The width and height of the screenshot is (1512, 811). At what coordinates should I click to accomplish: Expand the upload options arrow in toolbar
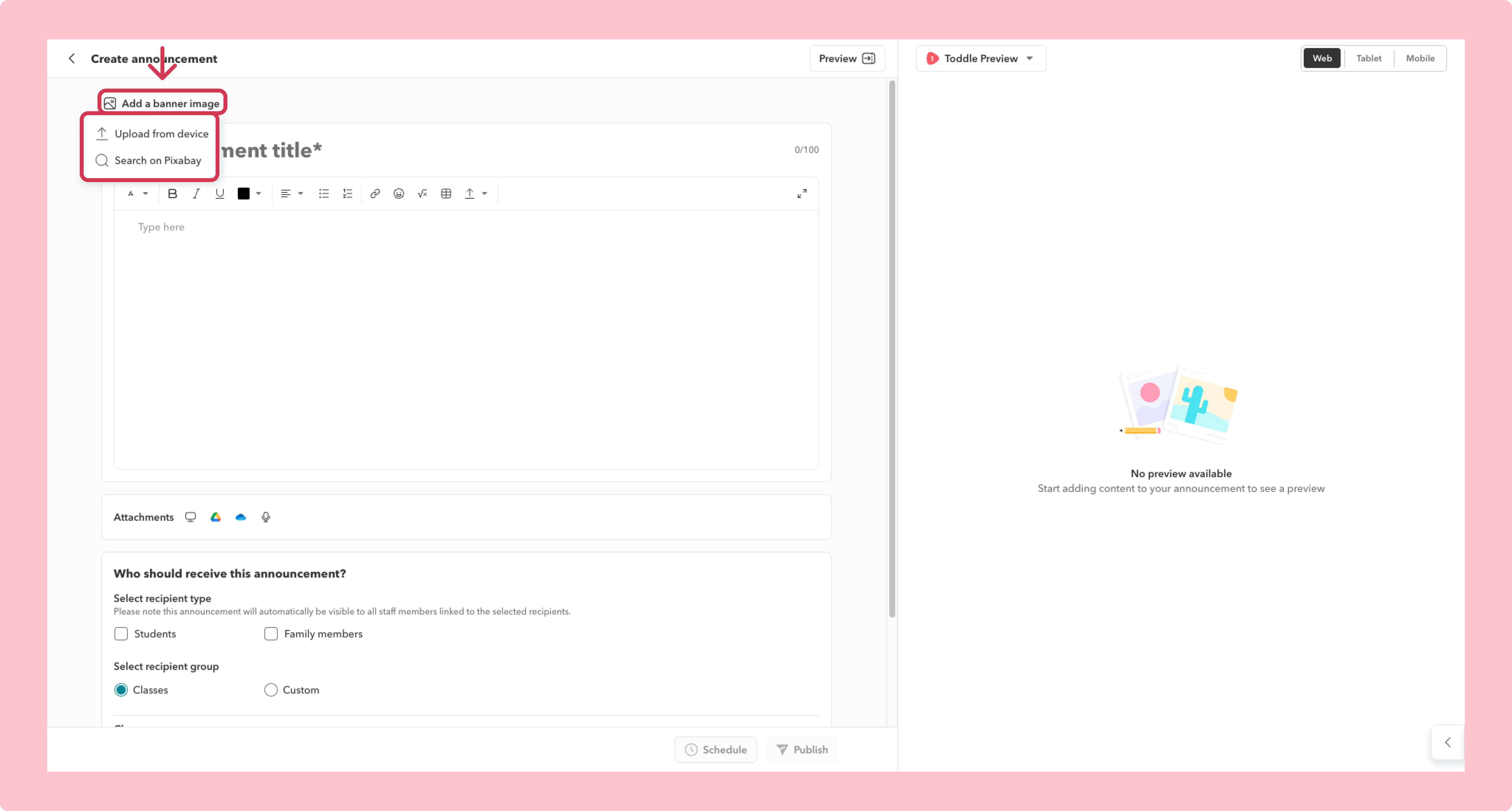pos(484,194)
